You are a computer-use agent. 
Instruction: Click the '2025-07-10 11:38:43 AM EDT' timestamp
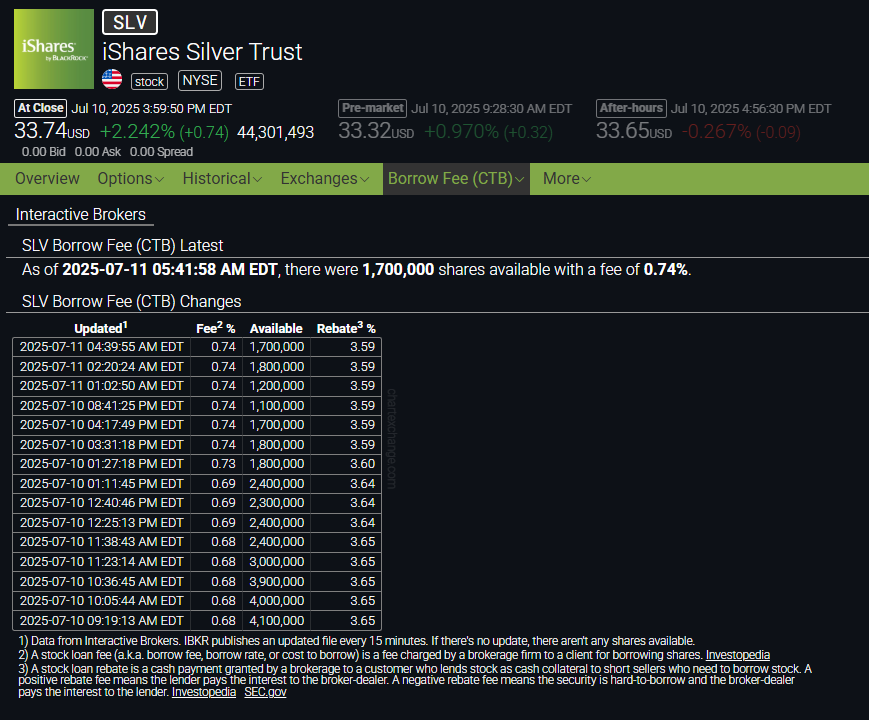pos(101,542)
